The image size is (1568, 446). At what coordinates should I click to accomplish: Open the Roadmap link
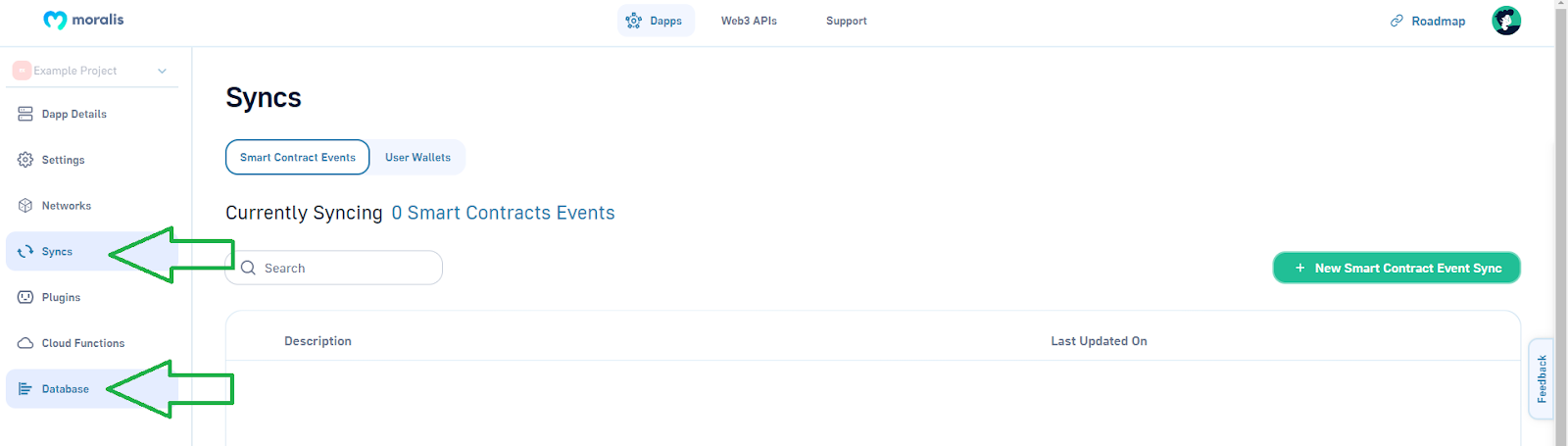pos(1428,21)
